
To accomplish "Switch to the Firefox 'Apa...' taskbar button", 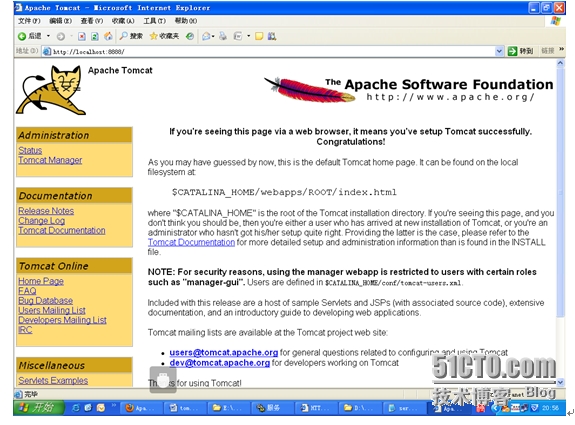I will (141, 408).
